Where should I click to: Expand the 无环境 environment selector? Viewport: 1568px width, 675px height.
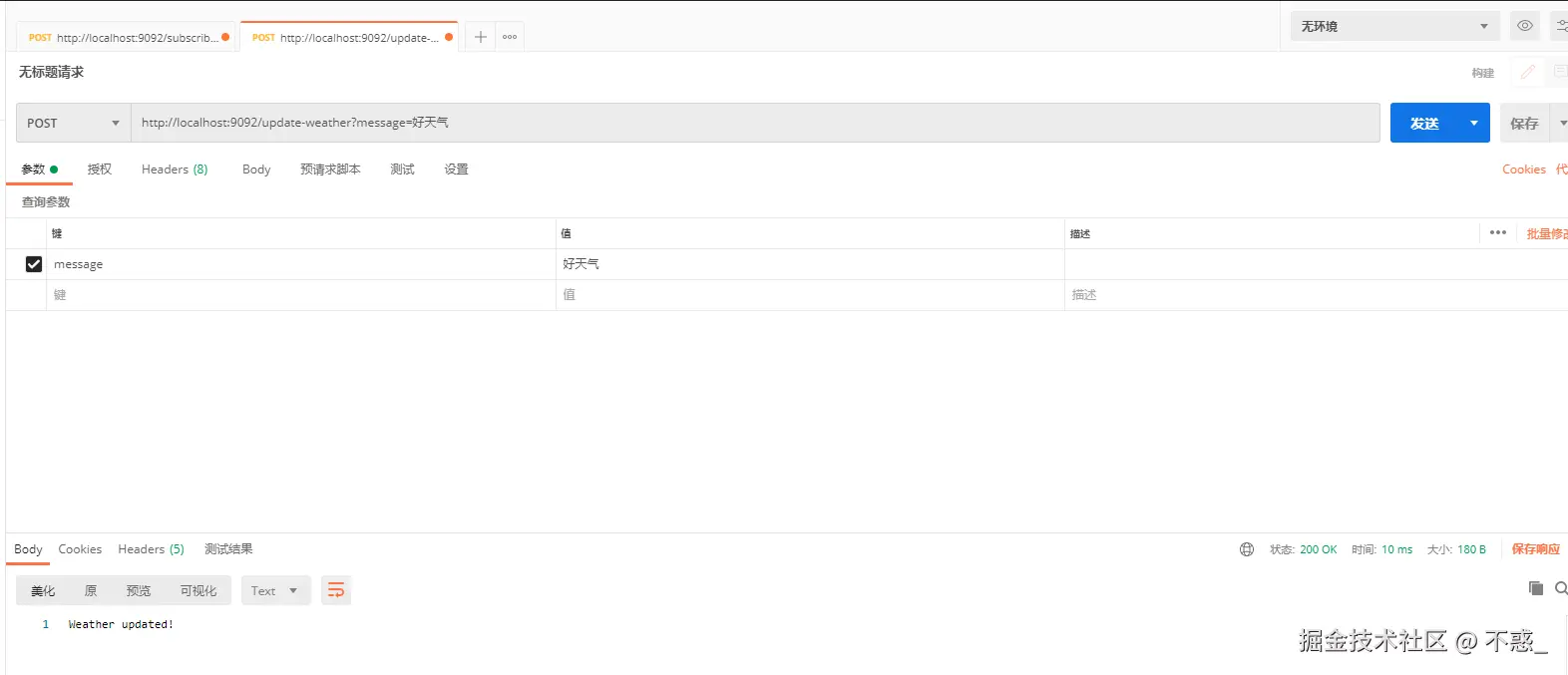pos(1394,26)
